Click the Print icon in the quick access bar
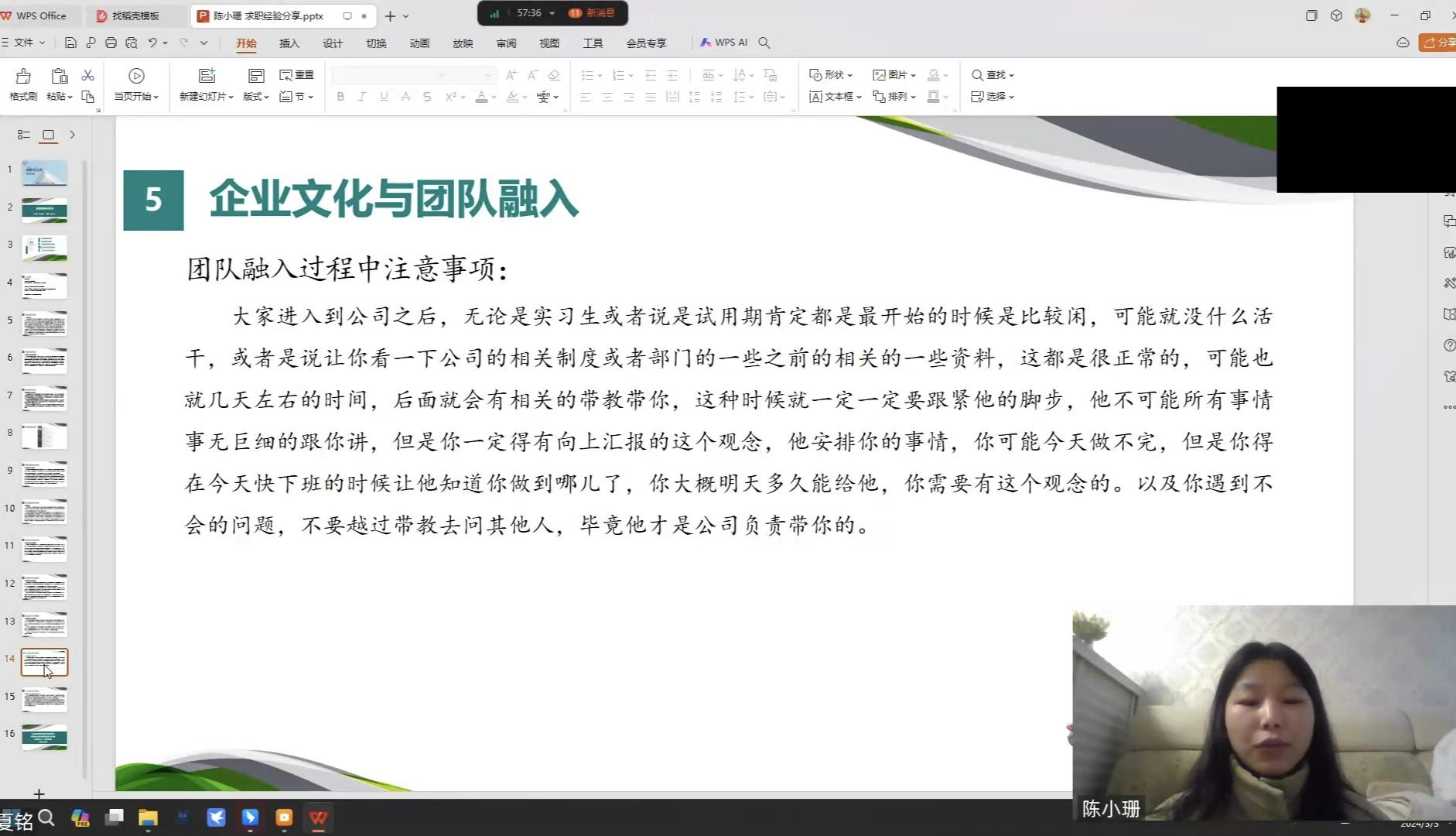 tap(111, 43)
